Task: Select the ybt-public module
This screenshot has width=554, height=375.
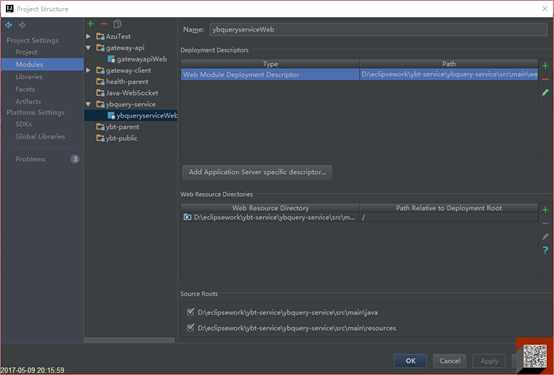Action: tap(121, 138)
